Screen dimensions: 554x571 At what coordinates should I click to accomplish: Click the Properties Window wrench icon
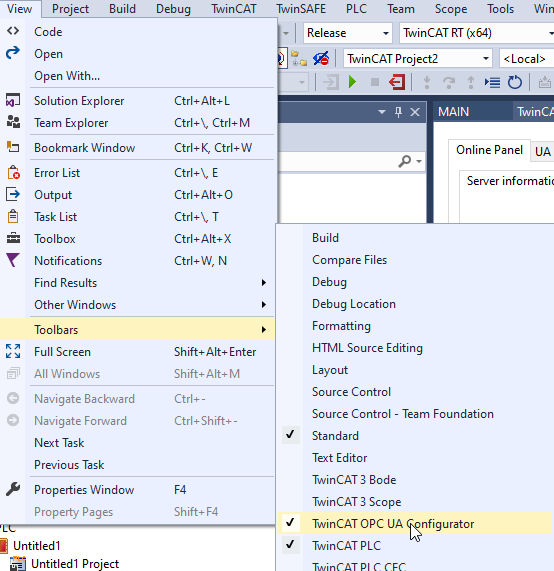click(x=13, y=489)
